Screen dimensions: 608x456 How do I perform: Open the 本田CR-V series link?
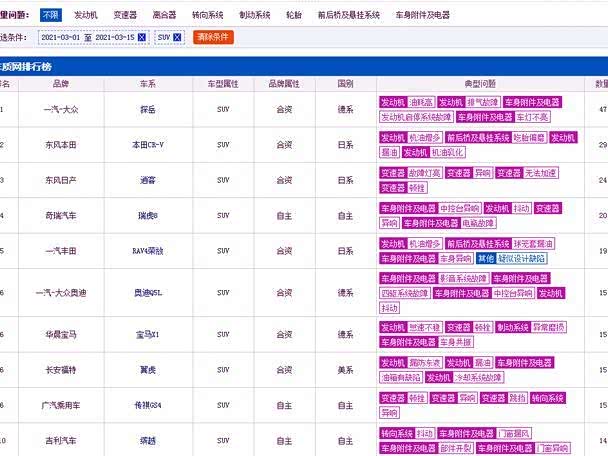146,145
